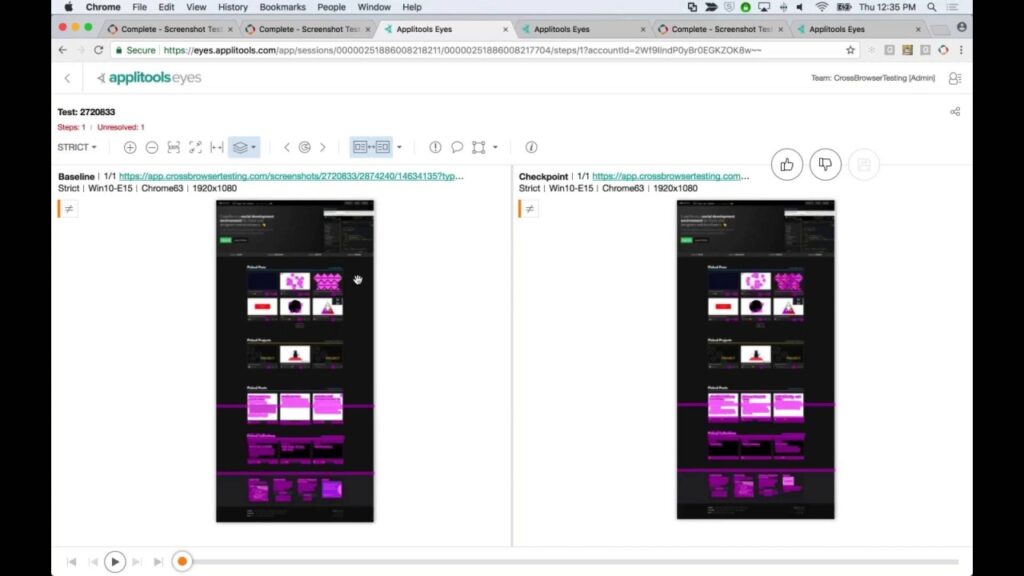The image size is (1024, 576).
Task: Click the orange playback slider handle
Action: [182, 562]
